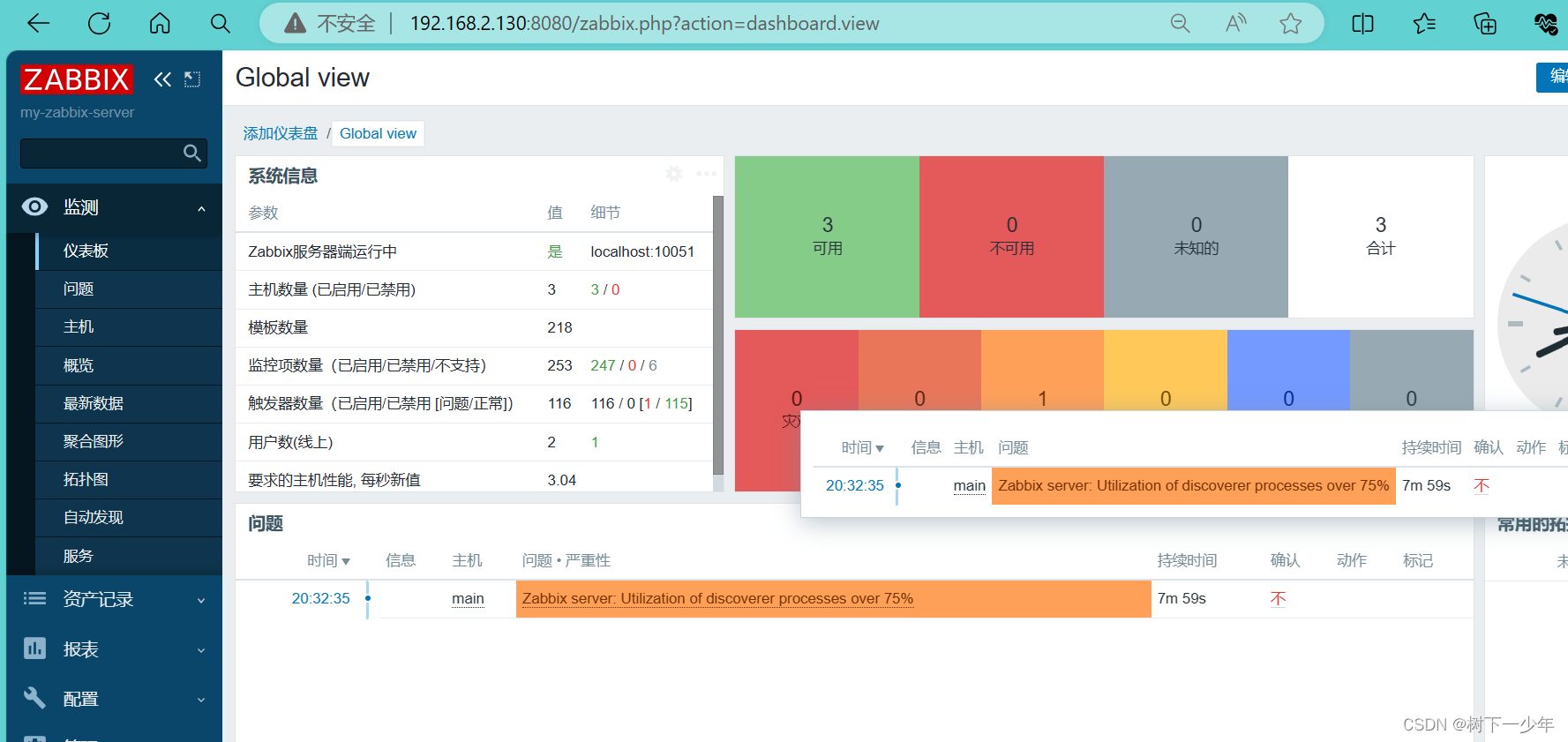Open Zabbix server discoverer problem in 问题 widget

(717, 598)
